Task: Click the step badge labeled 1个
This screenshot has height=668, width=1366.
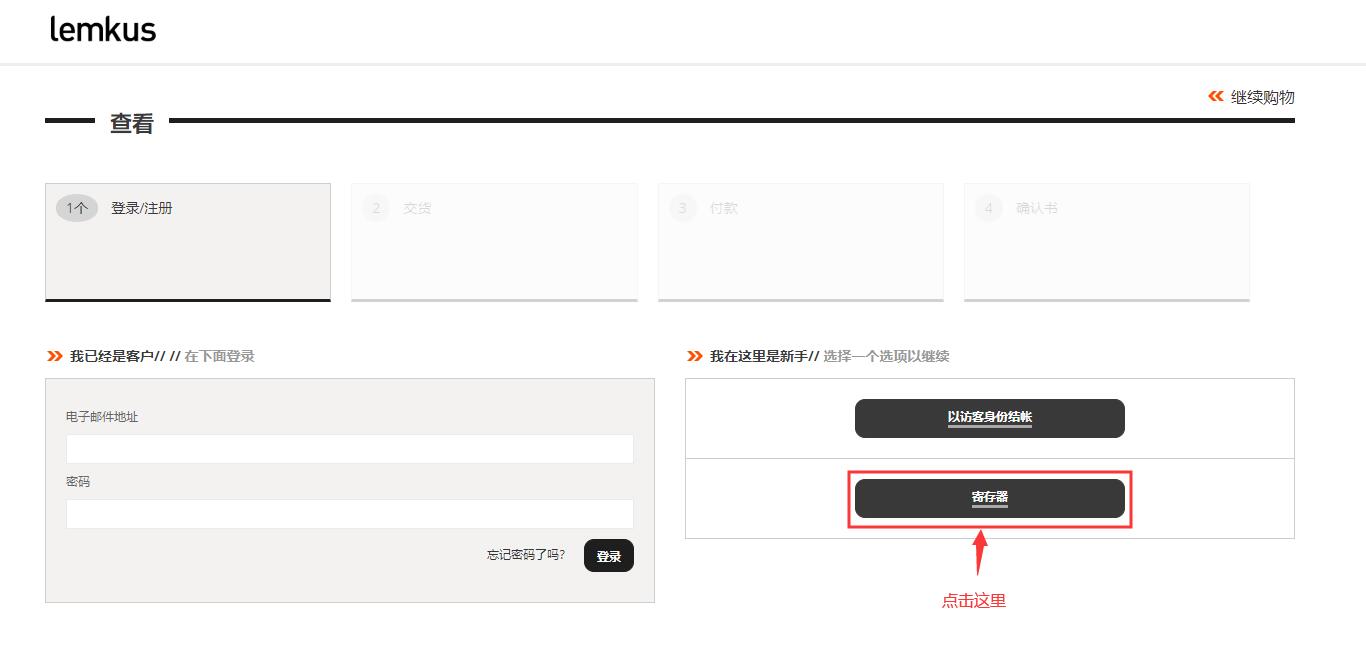Action: [77, 208]
